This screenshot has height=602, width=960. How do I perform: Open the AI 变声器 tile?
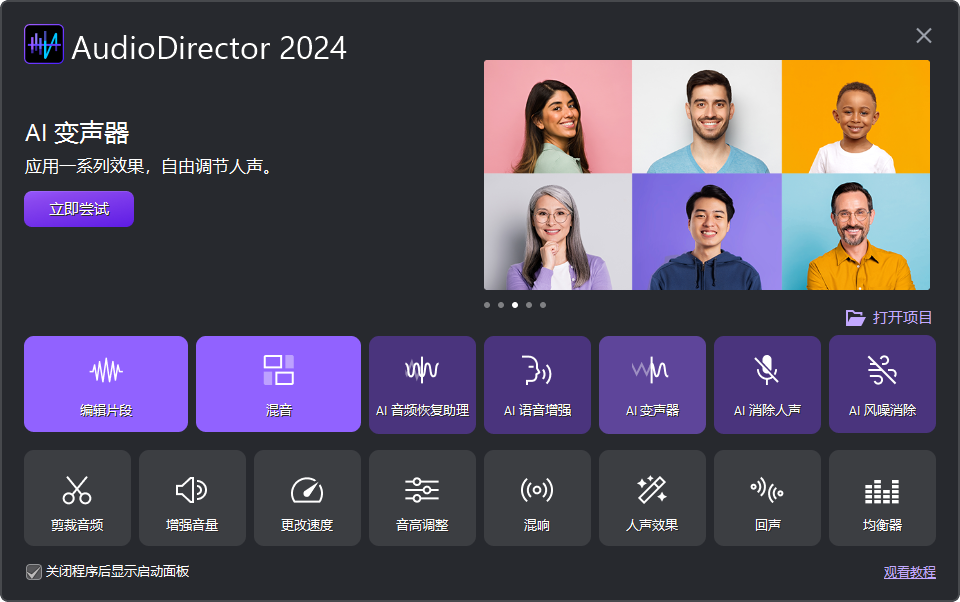tap(653, 385)
